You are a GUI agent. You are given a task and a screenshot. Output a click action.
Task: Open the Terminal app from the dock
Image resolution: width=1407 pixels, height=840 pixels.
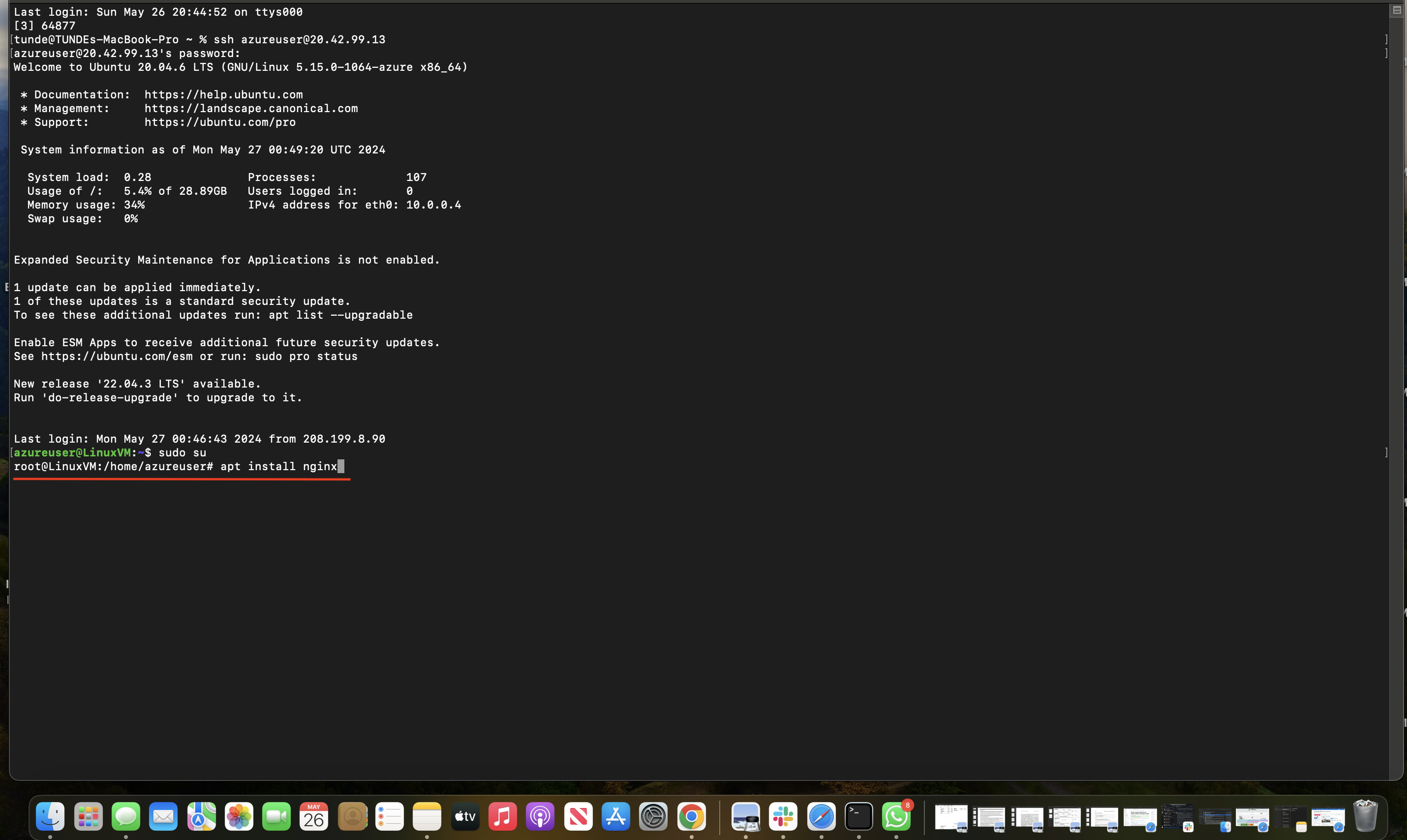[858, 817]
